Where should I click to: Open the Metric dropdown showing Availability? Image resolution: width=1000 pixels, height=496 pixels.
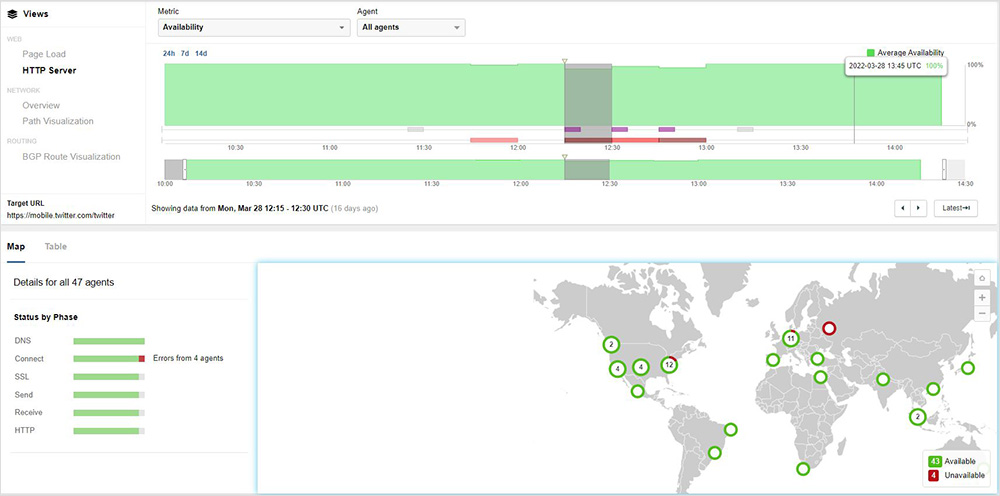(x=253, y=27)
